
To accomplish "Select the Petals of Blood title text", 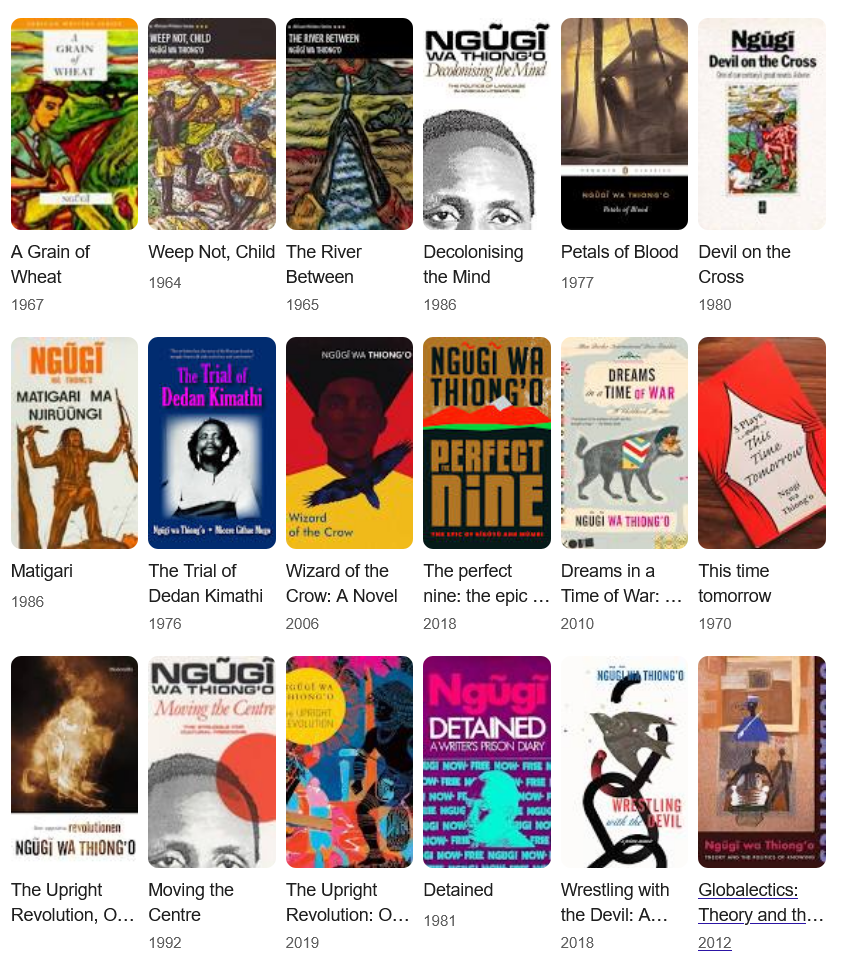I will 619,252.
